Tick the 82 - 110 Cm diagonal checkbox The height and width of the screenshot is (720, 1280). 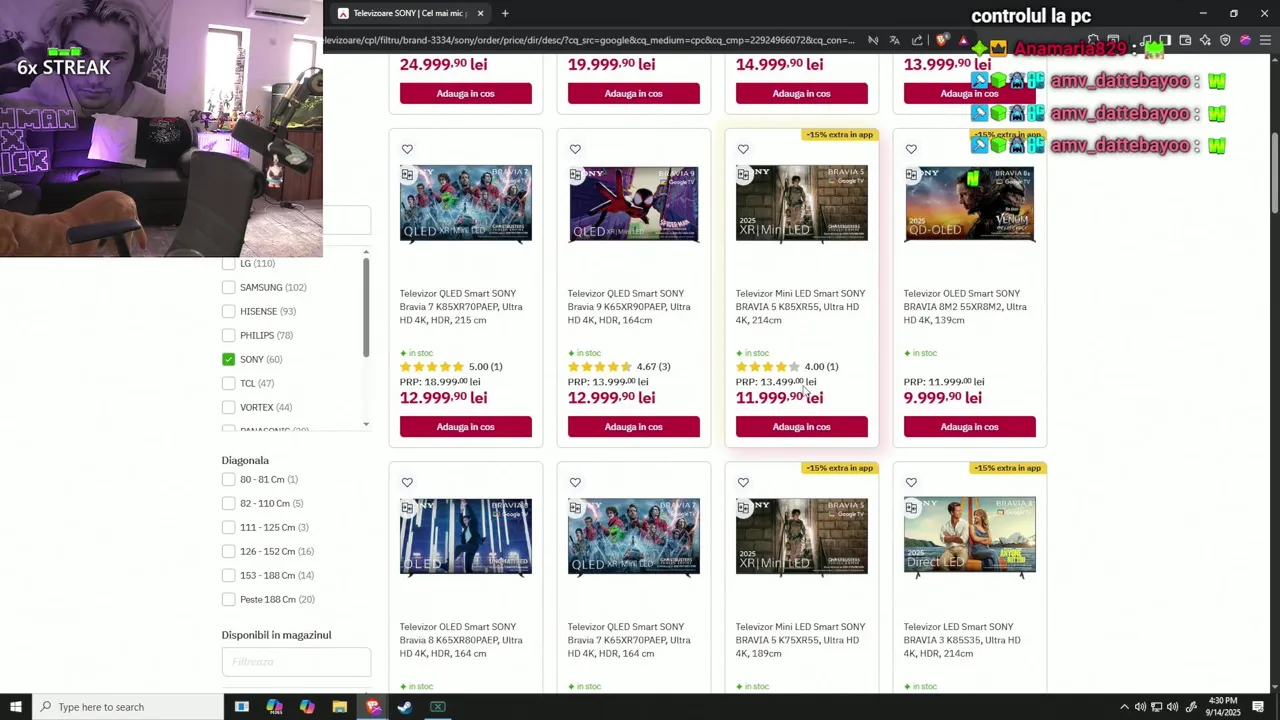[229, 503]
